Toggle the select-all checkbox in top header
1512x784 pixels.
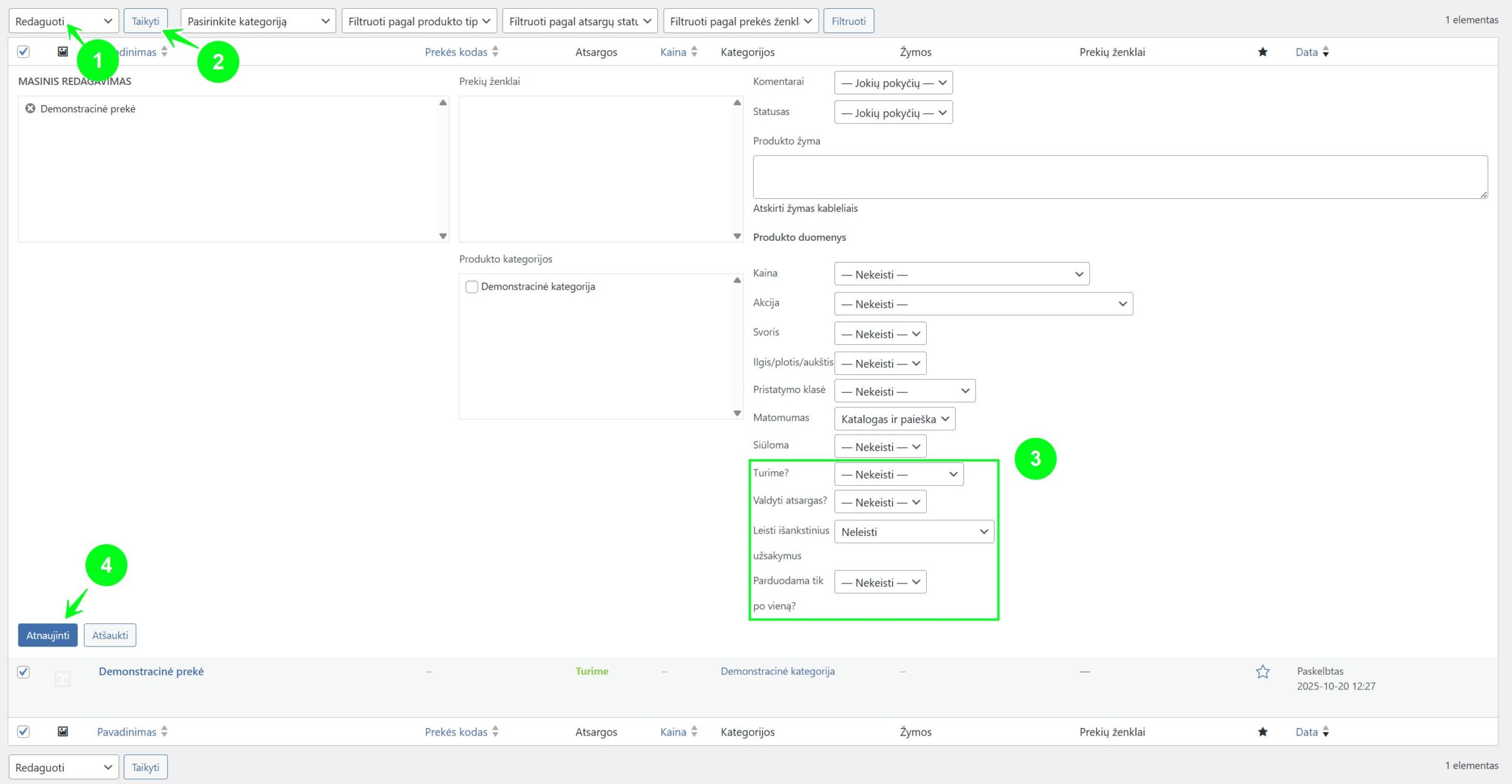pos(24,52)
